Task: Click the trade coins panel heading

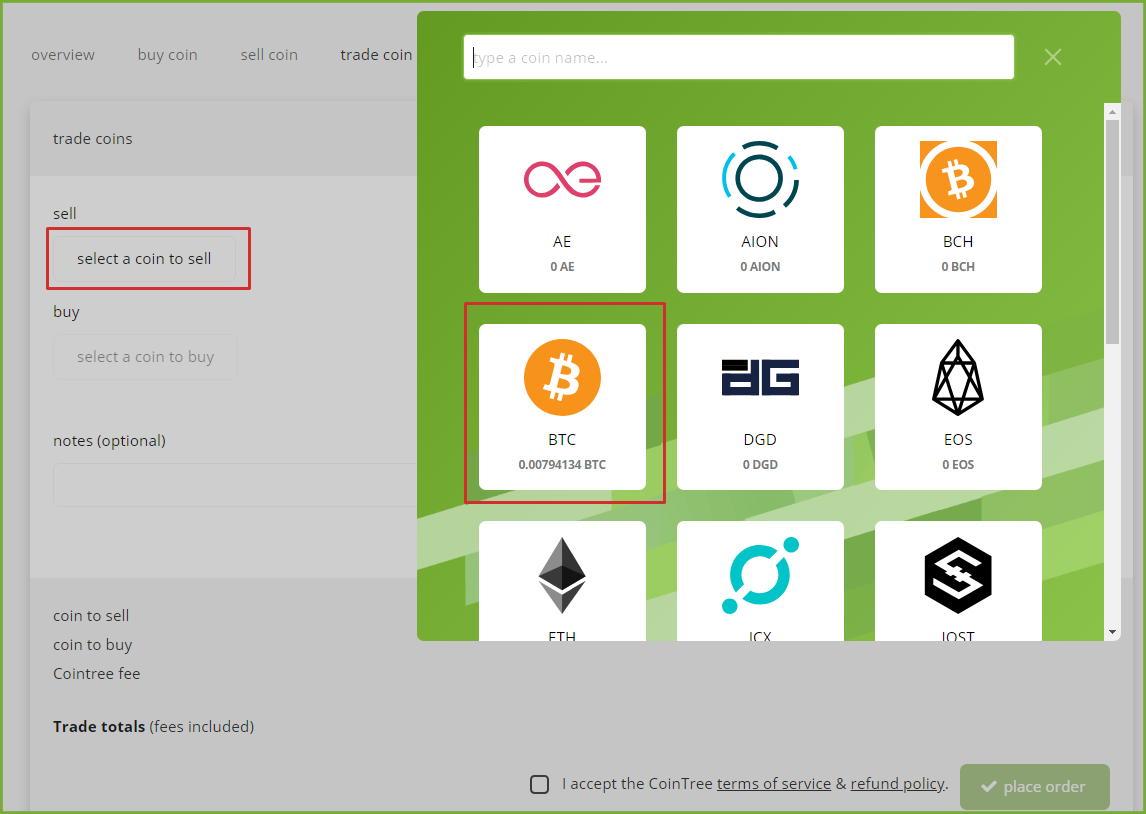Action: coord(93,139)
